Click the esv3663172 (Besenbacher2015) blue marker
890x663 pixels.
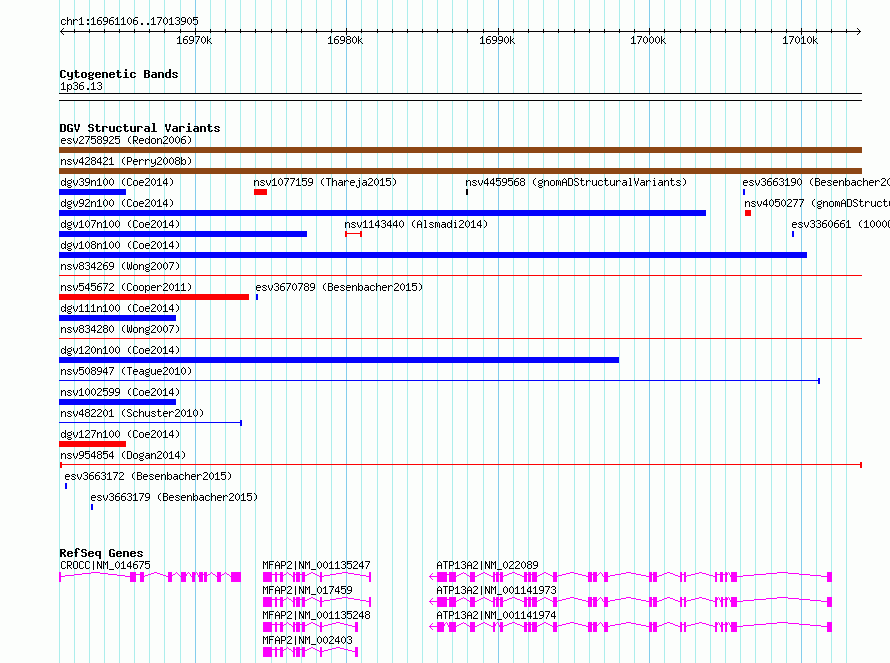pos(66,486)
